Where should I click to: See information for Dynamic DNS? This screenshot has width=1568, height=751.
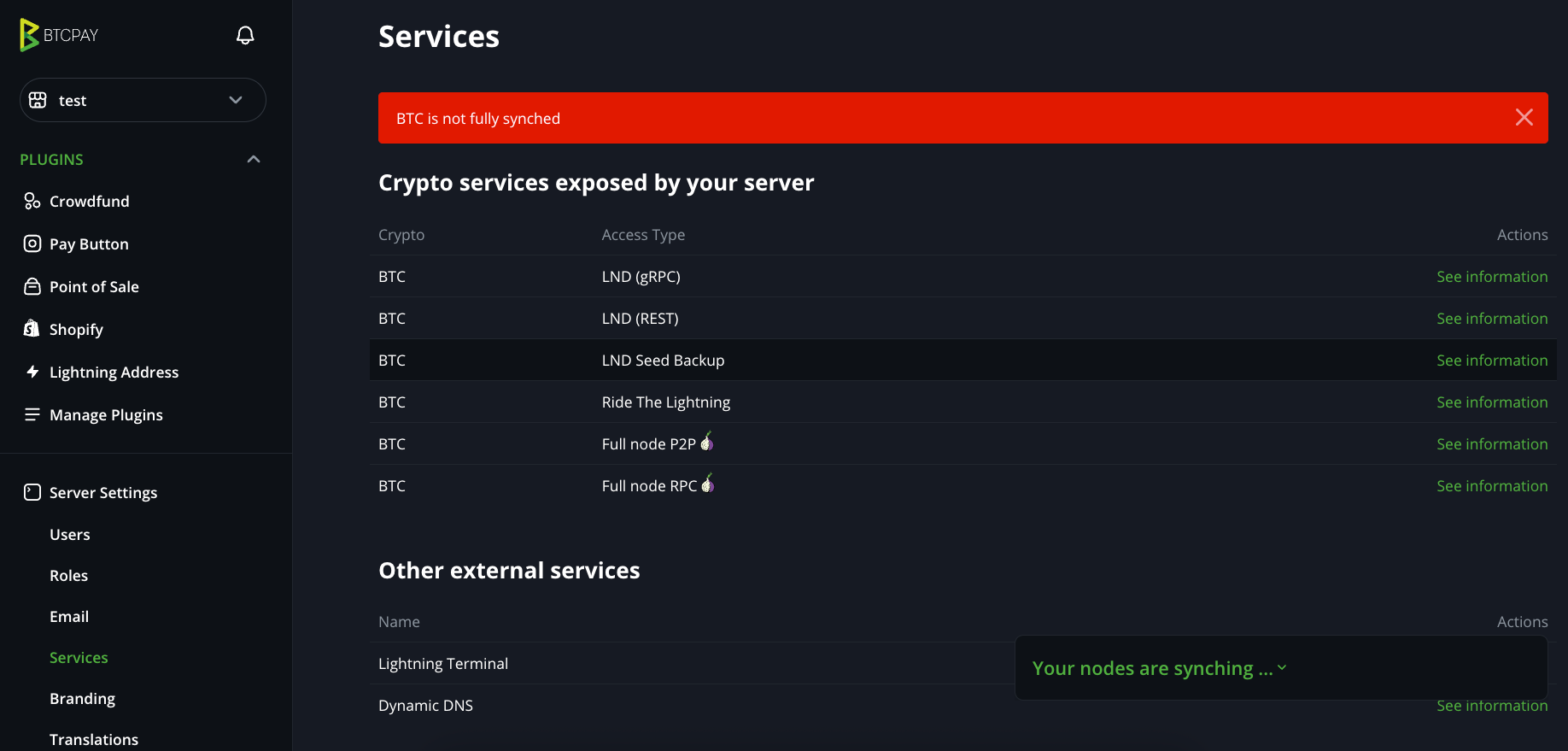(1492, 706)
